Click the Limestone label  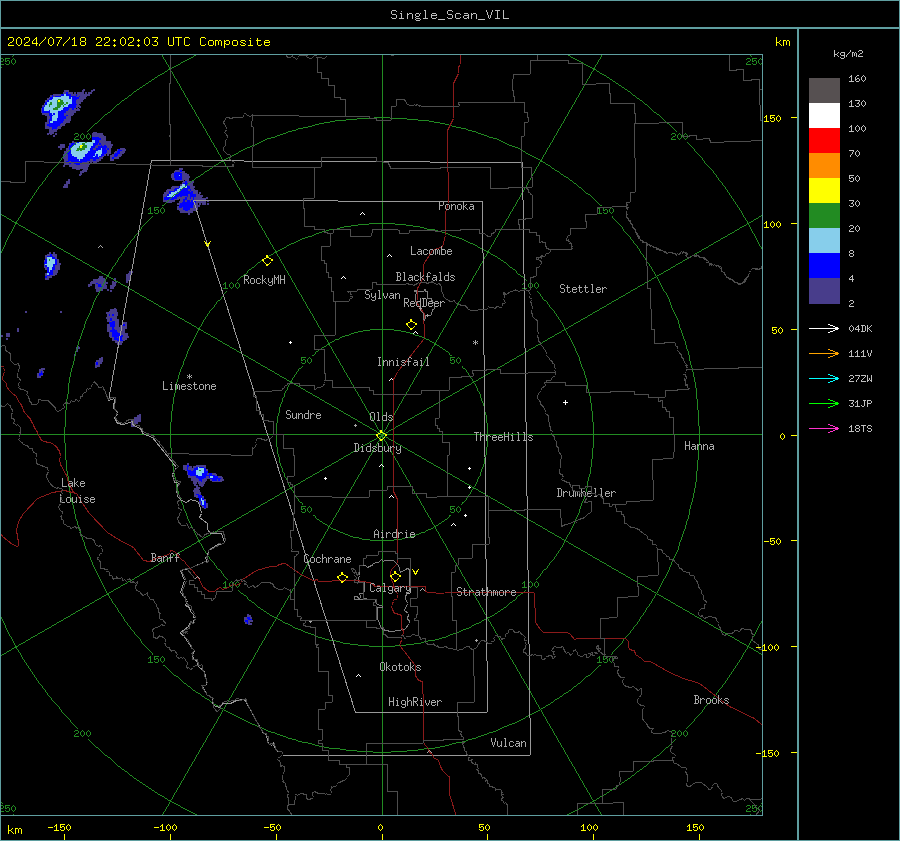189,386
